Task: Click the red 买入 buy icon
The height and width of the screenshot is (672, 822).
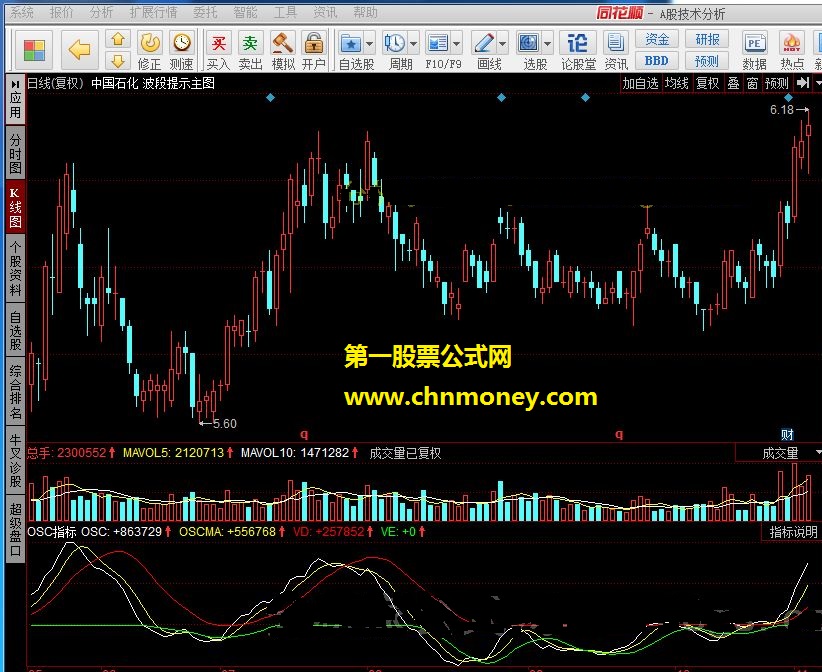Action: [219, 42]
